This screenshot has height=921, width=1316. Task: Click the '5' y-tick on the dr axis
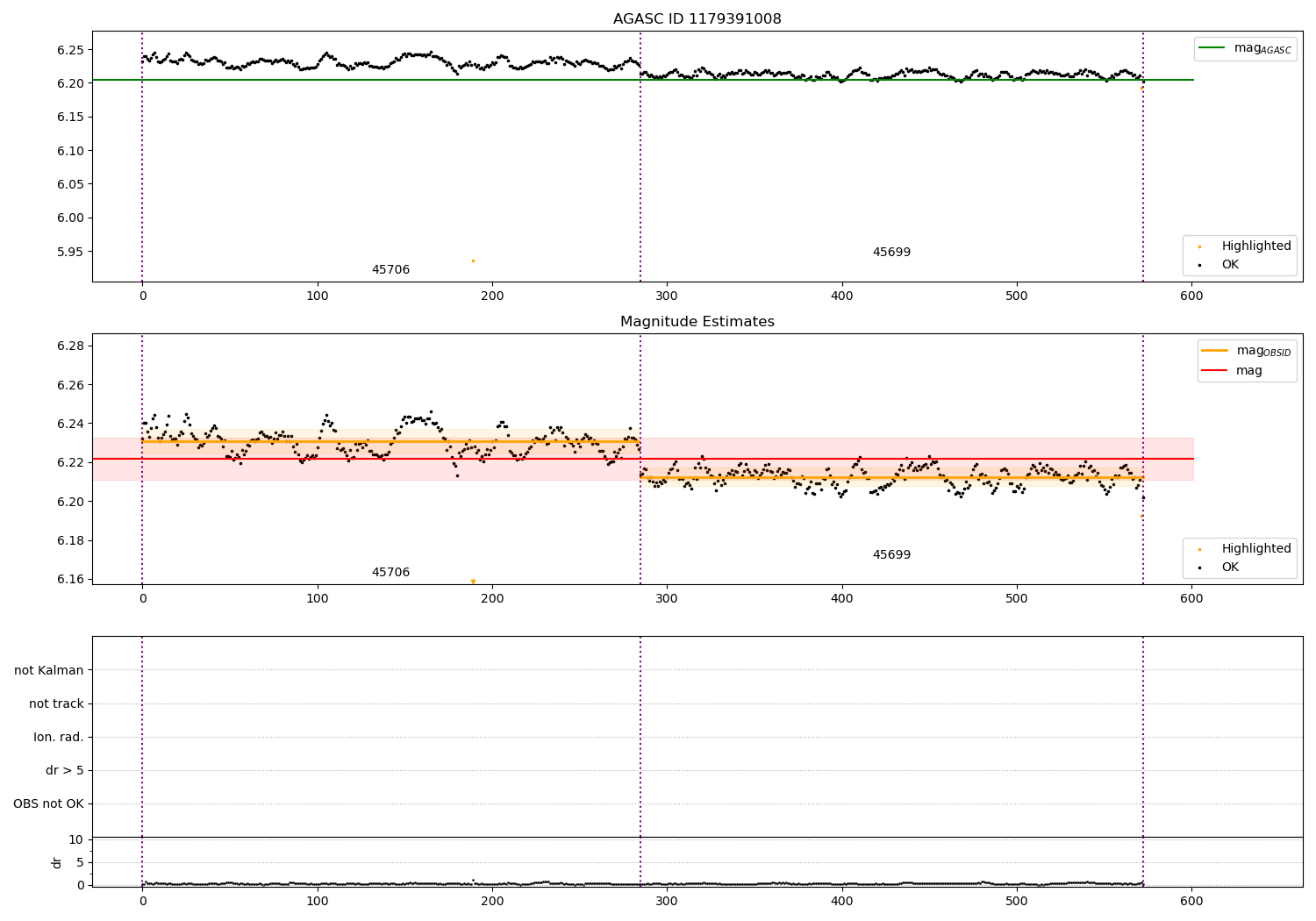point(80,863)
